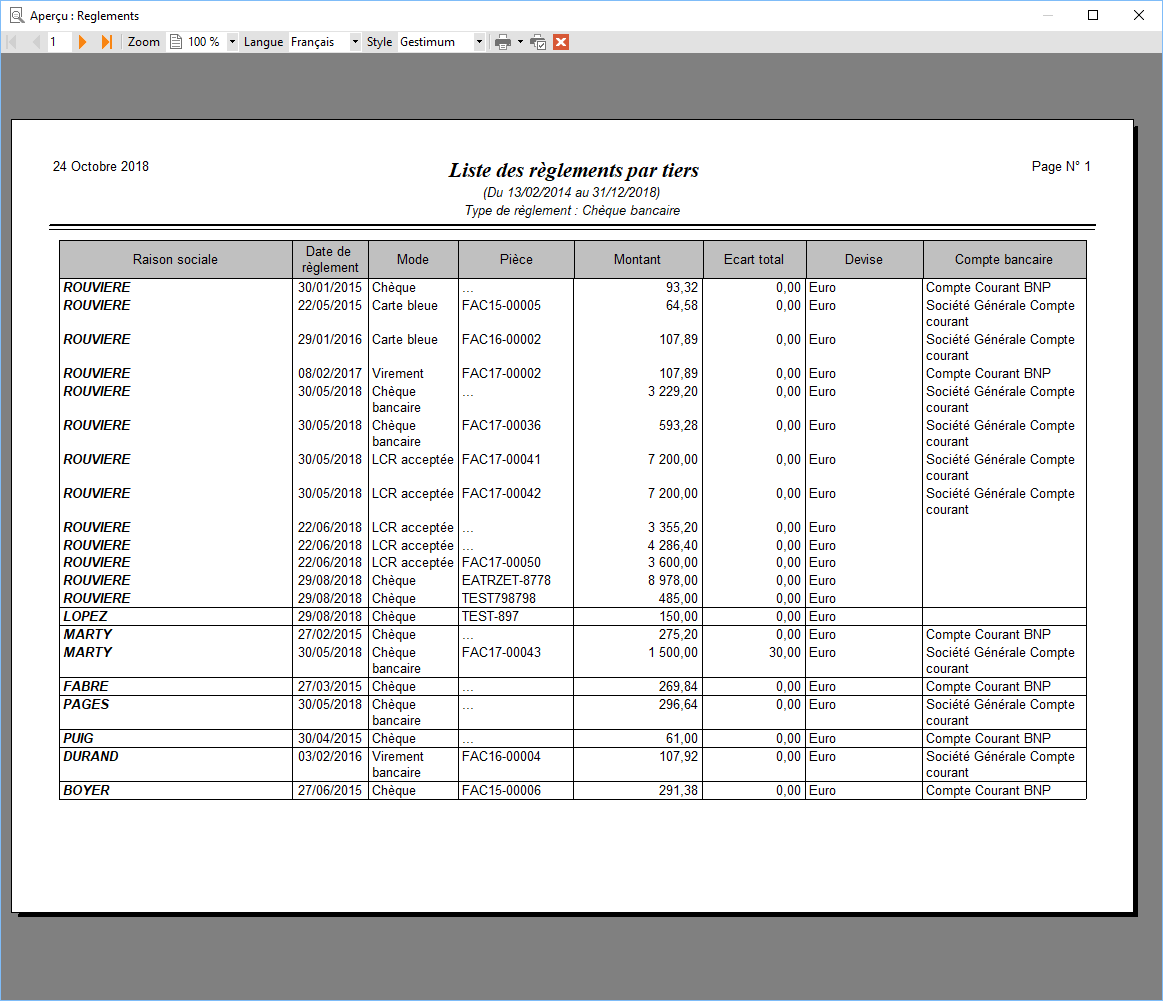Click the Montant column header
Screen dimensions: 1163x1001
638,260
